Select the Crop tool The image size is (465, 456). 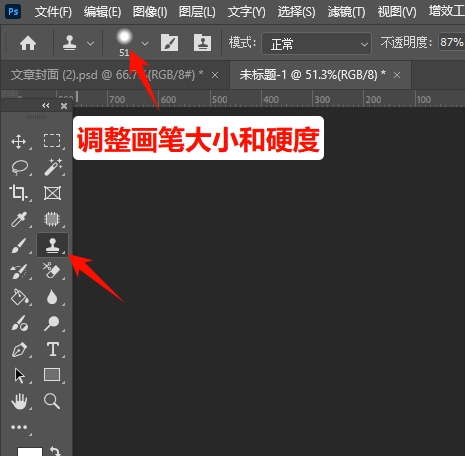tap(18, 193)
